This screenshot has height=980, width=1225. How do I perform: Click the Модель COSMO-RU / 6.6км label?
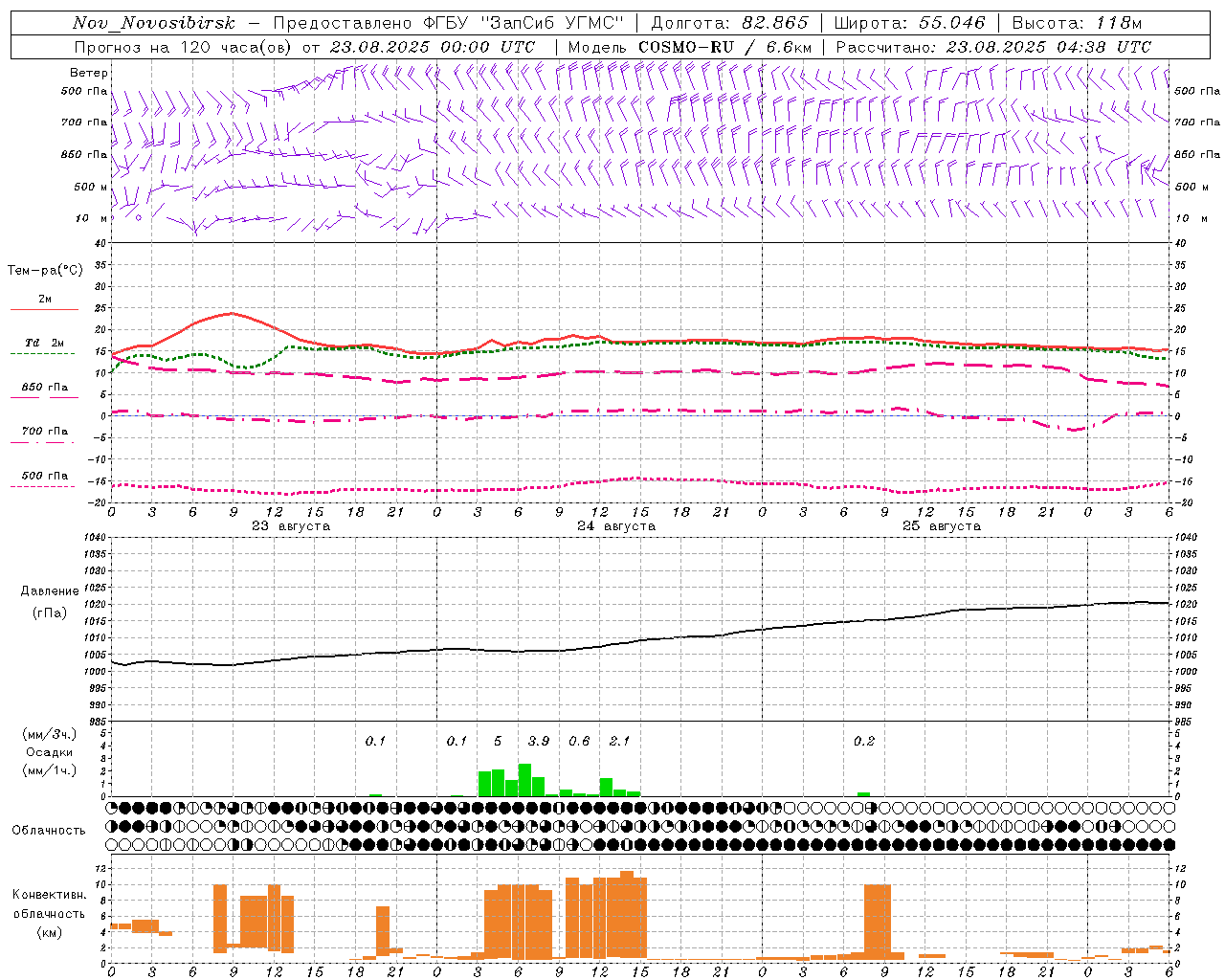(x=690, y=47)
